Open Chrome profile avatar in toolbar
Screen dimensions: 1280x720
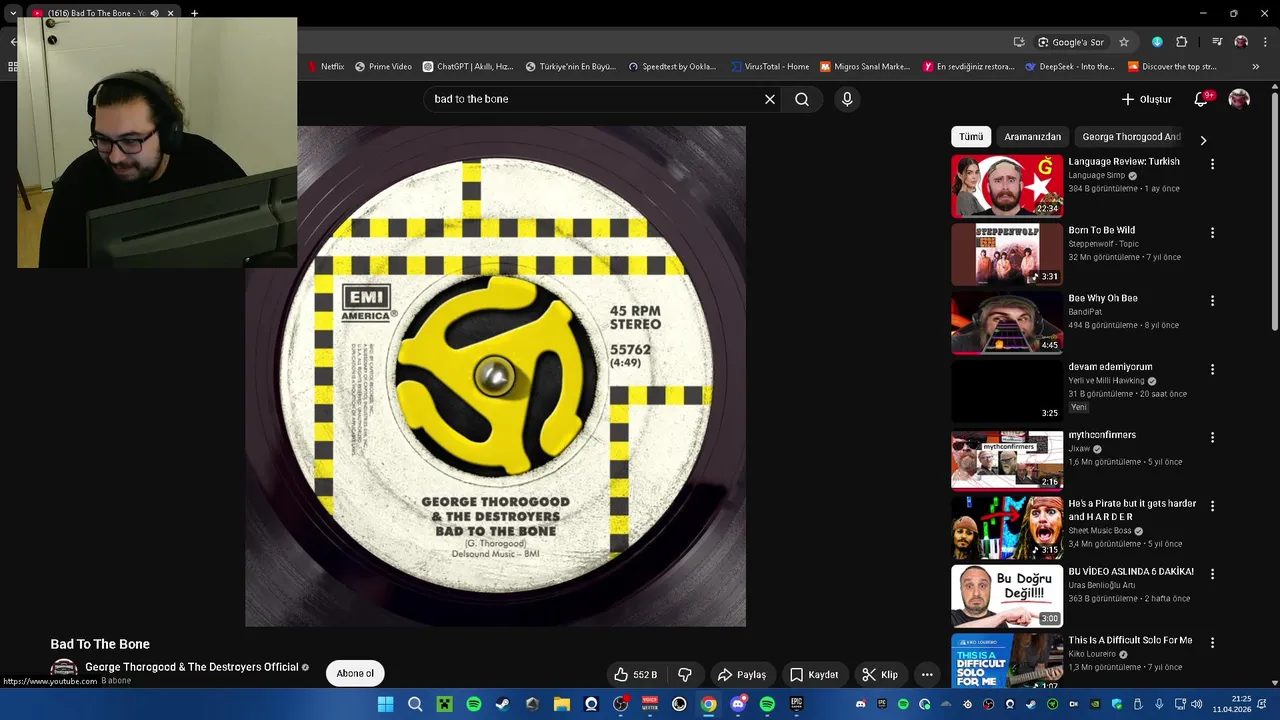click(x=1241, y=42)
